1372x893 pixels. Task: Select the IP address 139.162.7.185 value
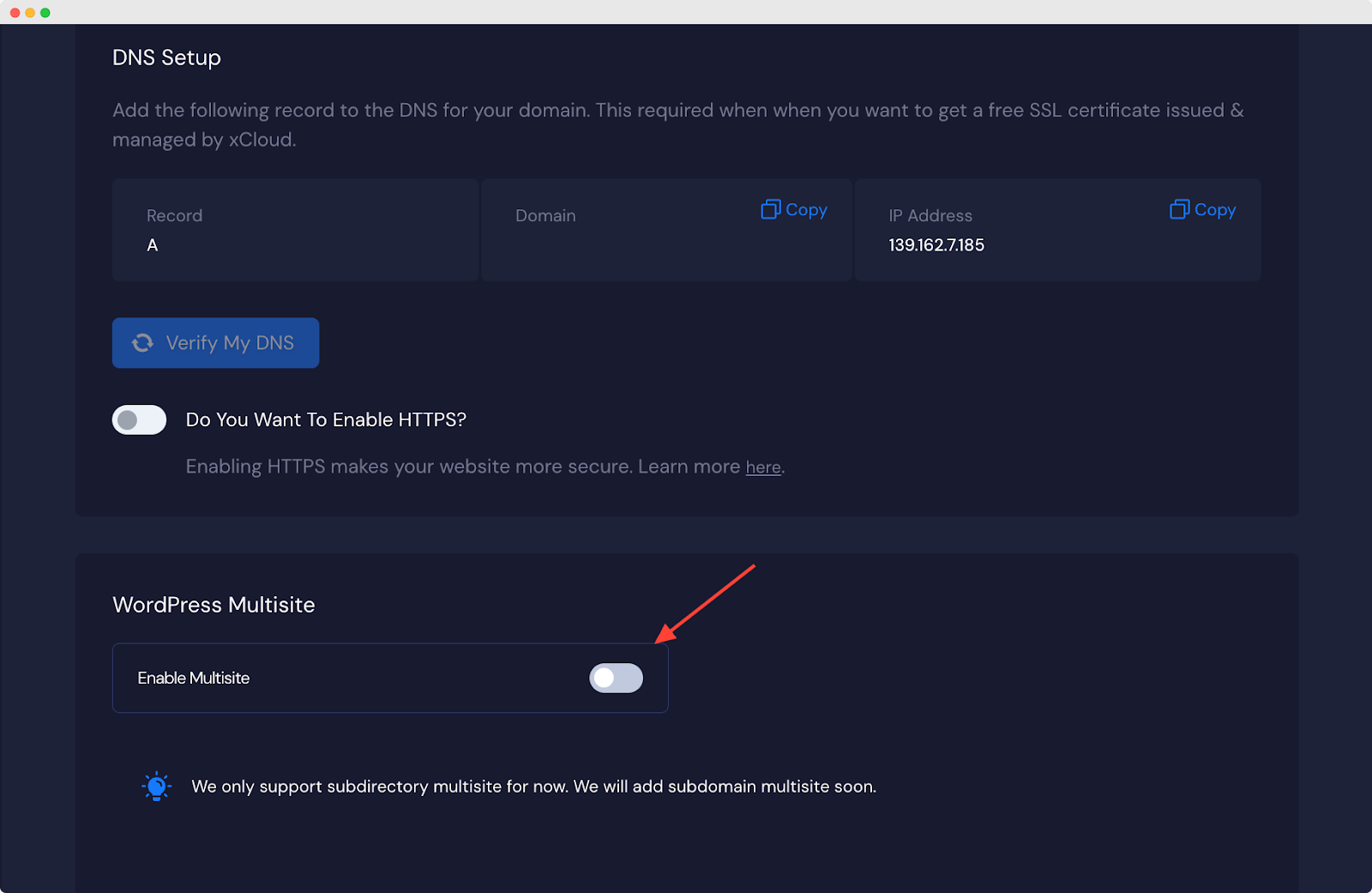936,244
